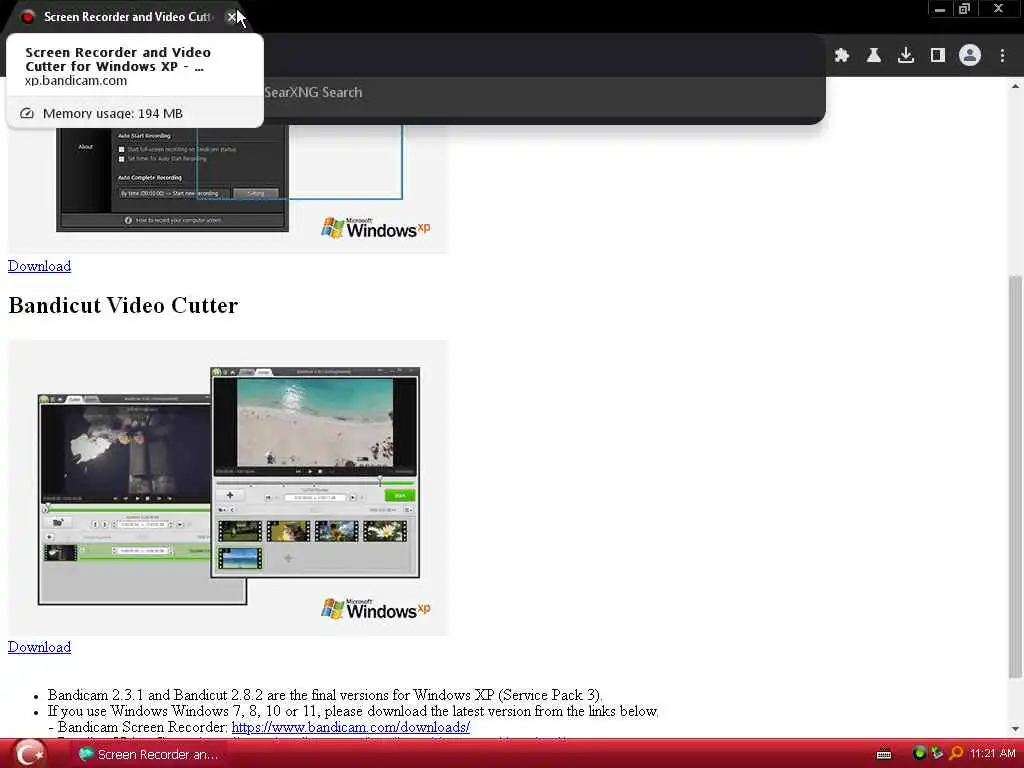Click the Screen Recorder taskbar button

148,754
